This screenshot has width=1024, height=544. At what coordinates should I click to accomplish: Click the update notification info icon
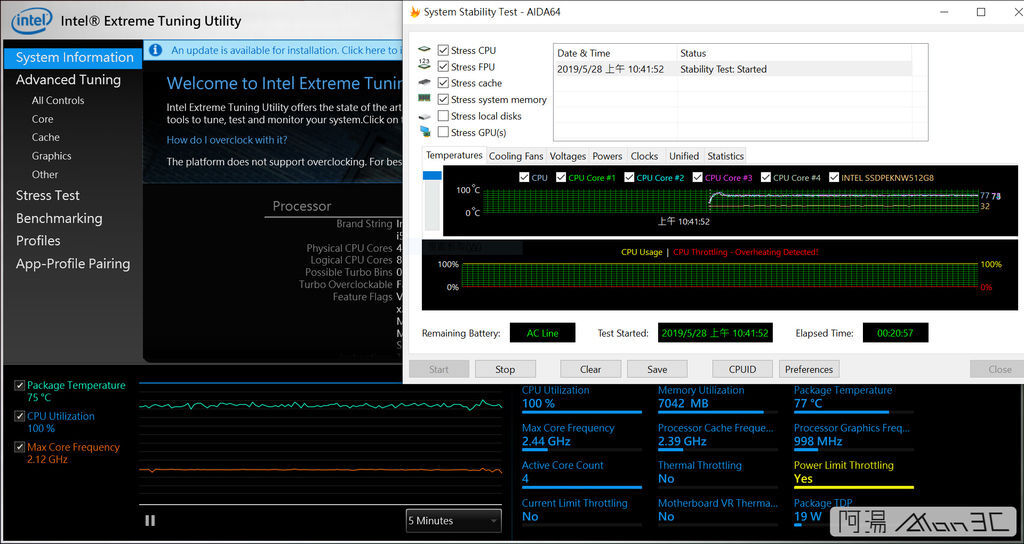[155, 50]
